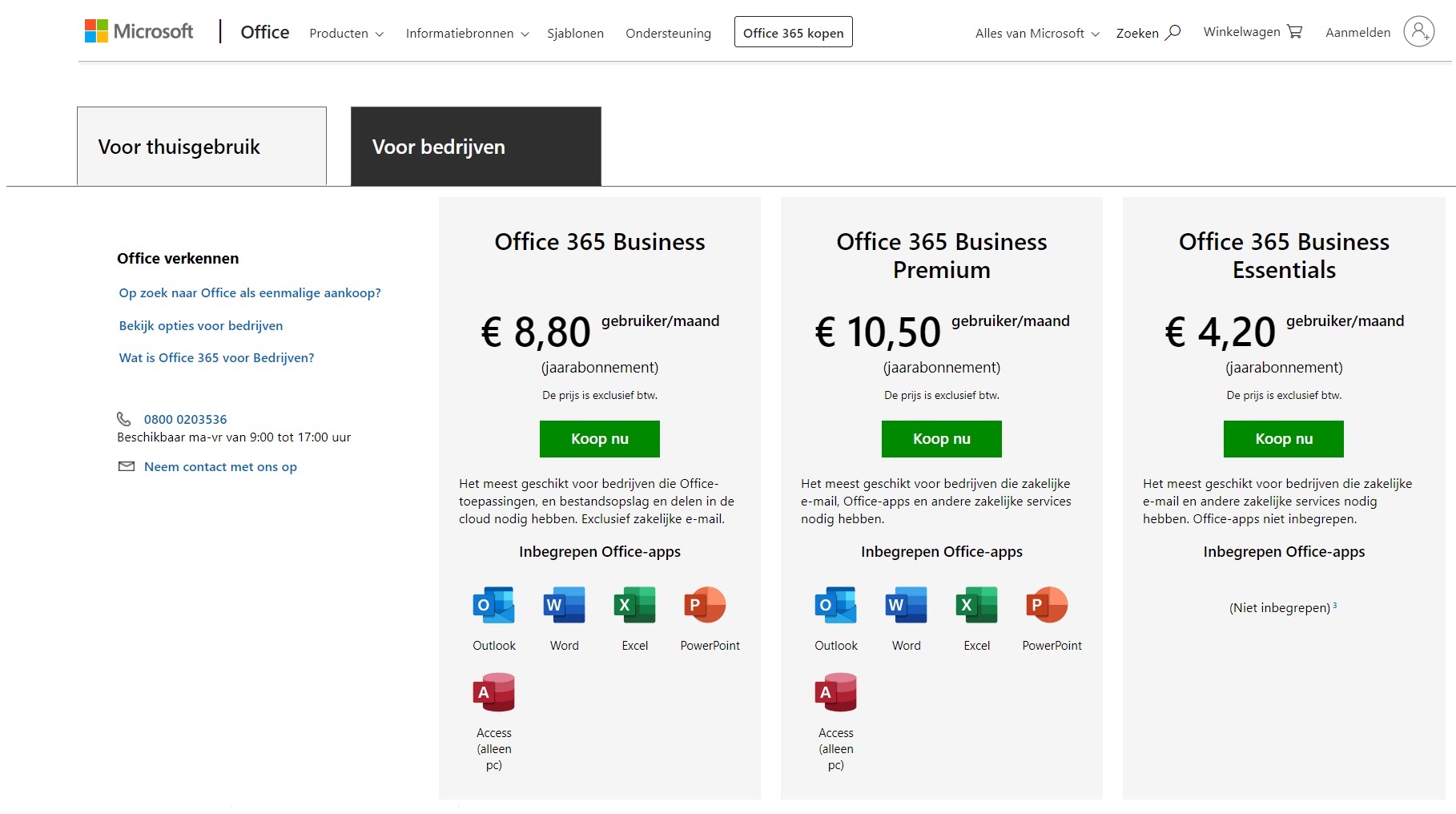Click the PowerPoint icon under Office 365 Business Premium
Screen dimensions: 1456x814
tap(1047, 605)
